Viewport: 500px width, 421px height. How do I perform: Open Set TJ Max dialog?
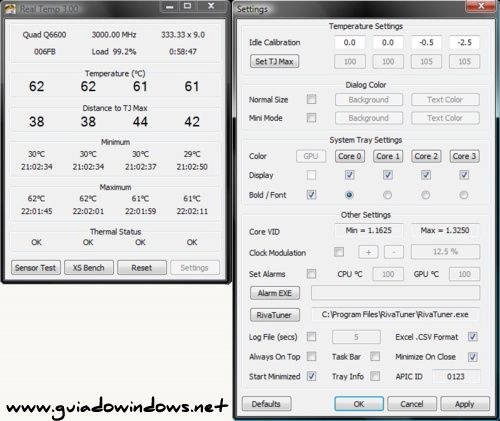coord(274,61)
